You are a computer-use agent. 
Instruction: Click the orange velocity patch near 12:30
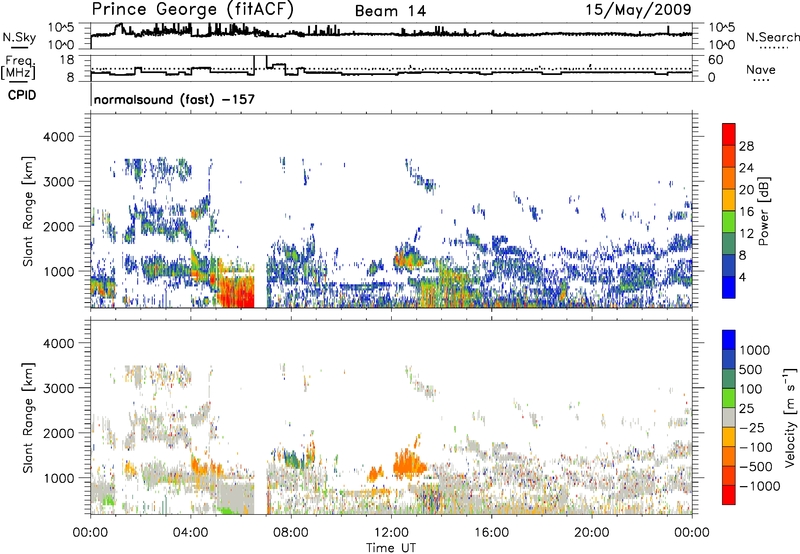(409, 464)
